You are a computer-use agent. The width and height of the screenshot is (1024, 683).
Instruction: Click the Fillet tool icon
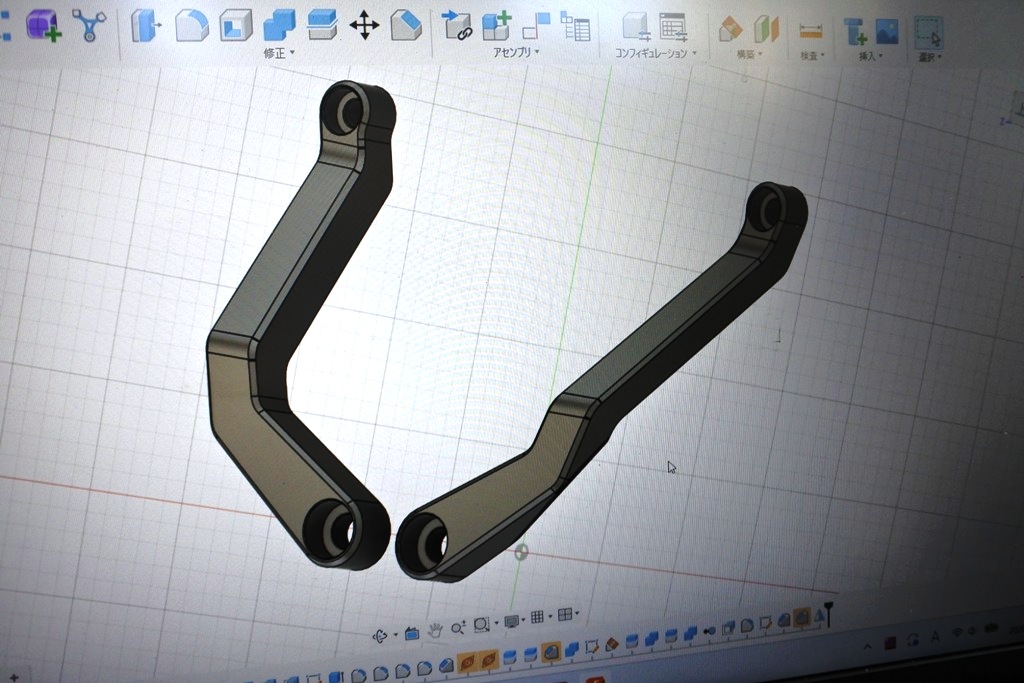tap(191, 25)
